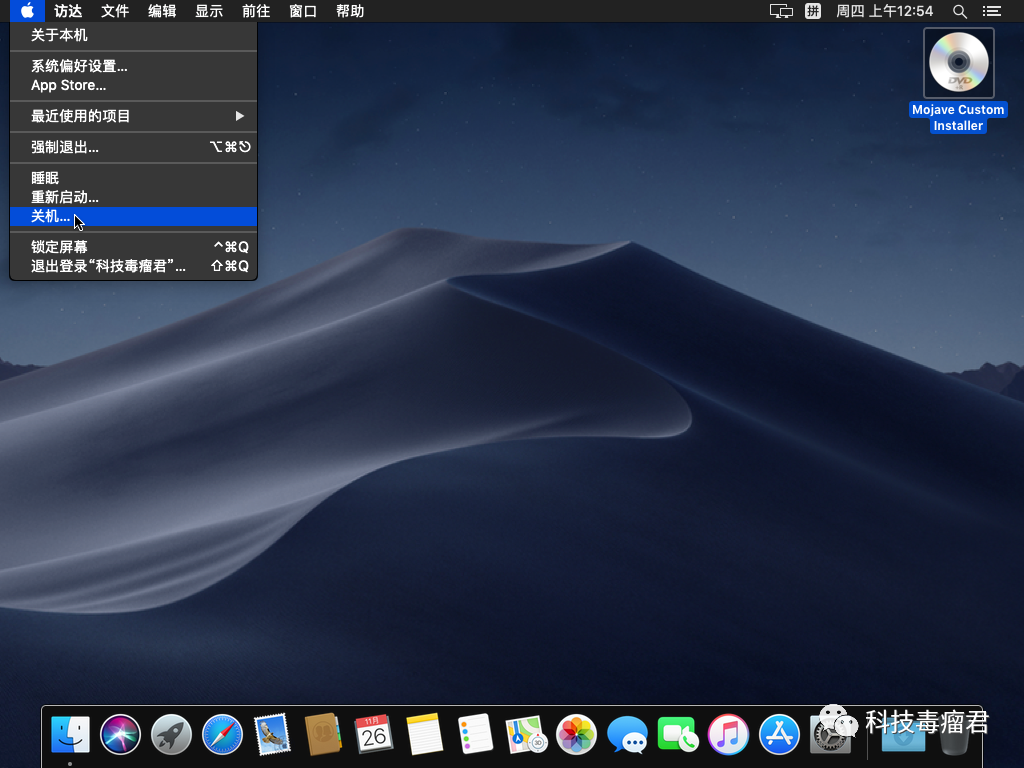
Task: Open Notification Center list icon
Action: [x=991, y=11]
